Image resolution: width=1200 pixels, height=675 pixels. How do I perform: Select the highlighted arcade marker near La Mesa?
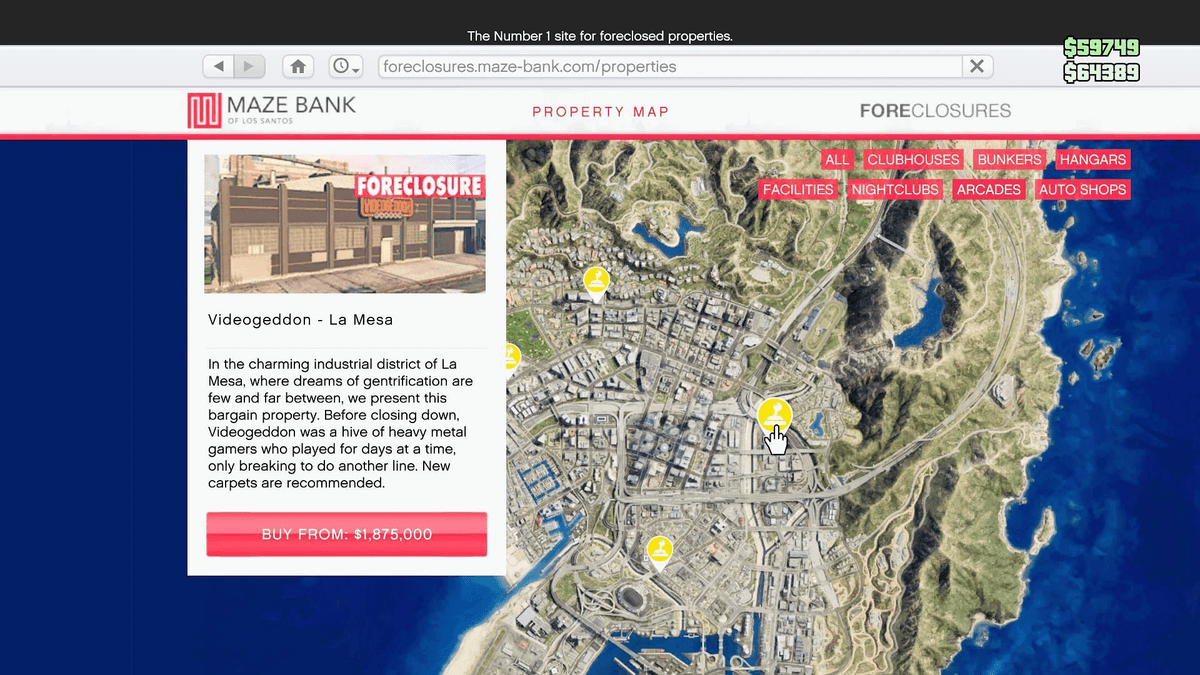pos(775,413)
